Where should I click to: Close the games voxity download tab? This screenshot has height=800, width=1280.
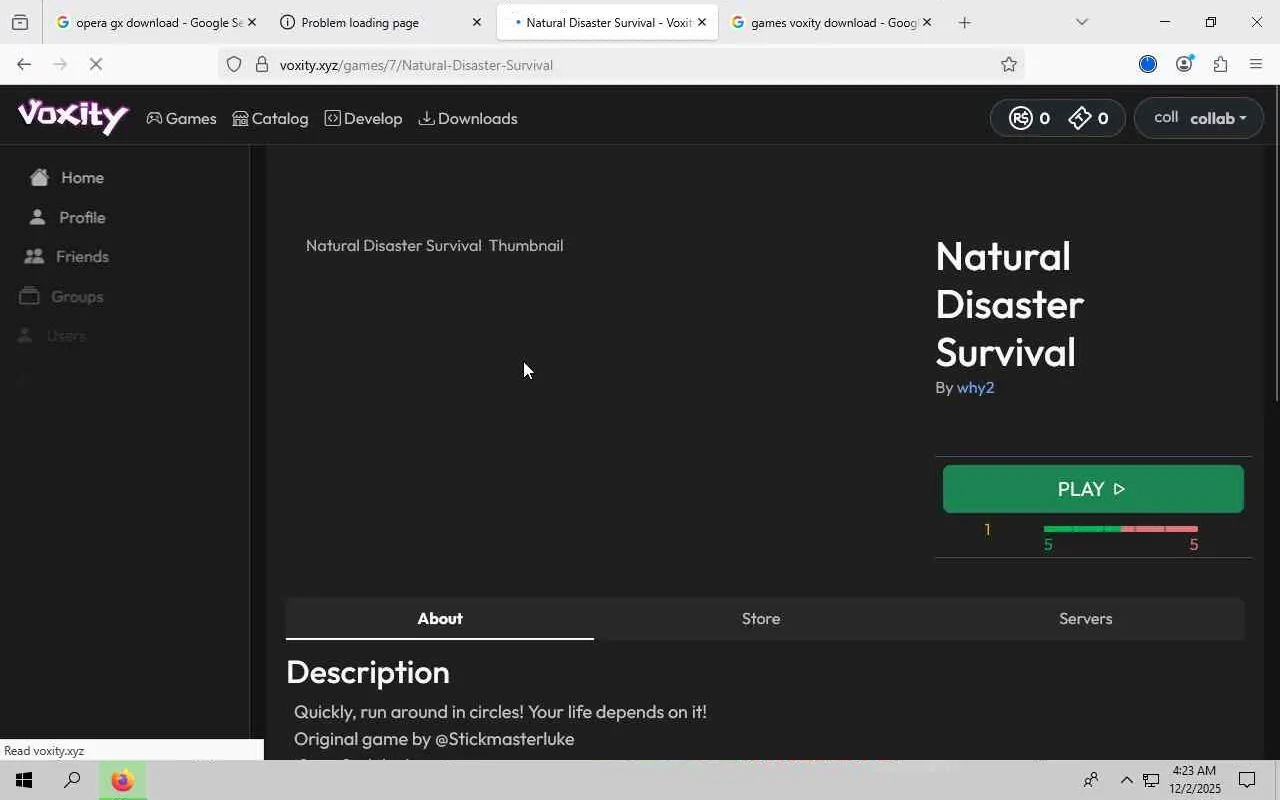click(x=926, y=22)
